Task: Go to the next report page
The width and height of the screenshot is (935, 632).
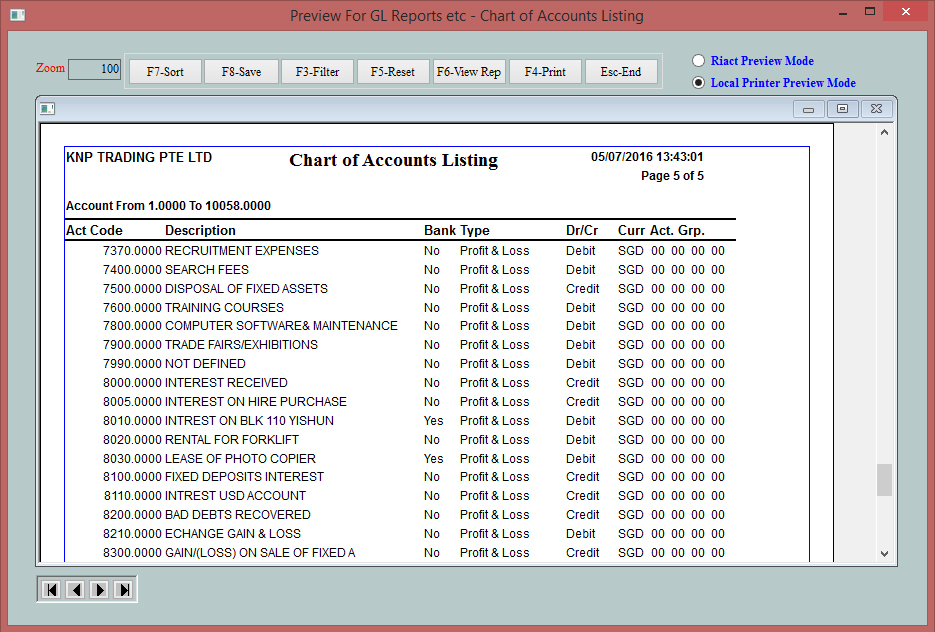Action: (99, 590)
